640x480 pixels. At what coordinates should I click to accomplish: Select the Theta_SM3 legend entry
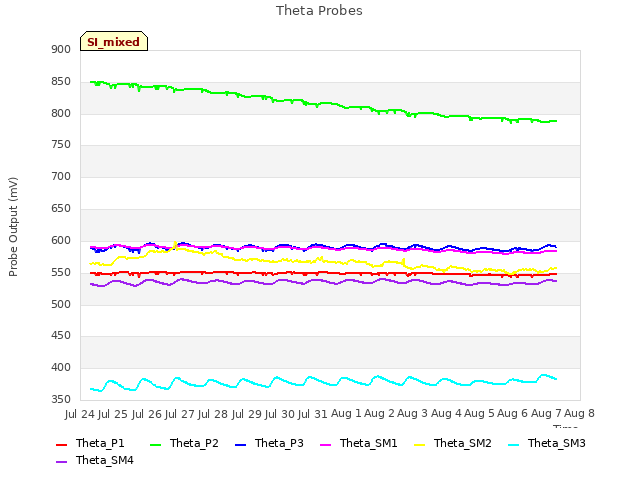[x=547, y=443]
